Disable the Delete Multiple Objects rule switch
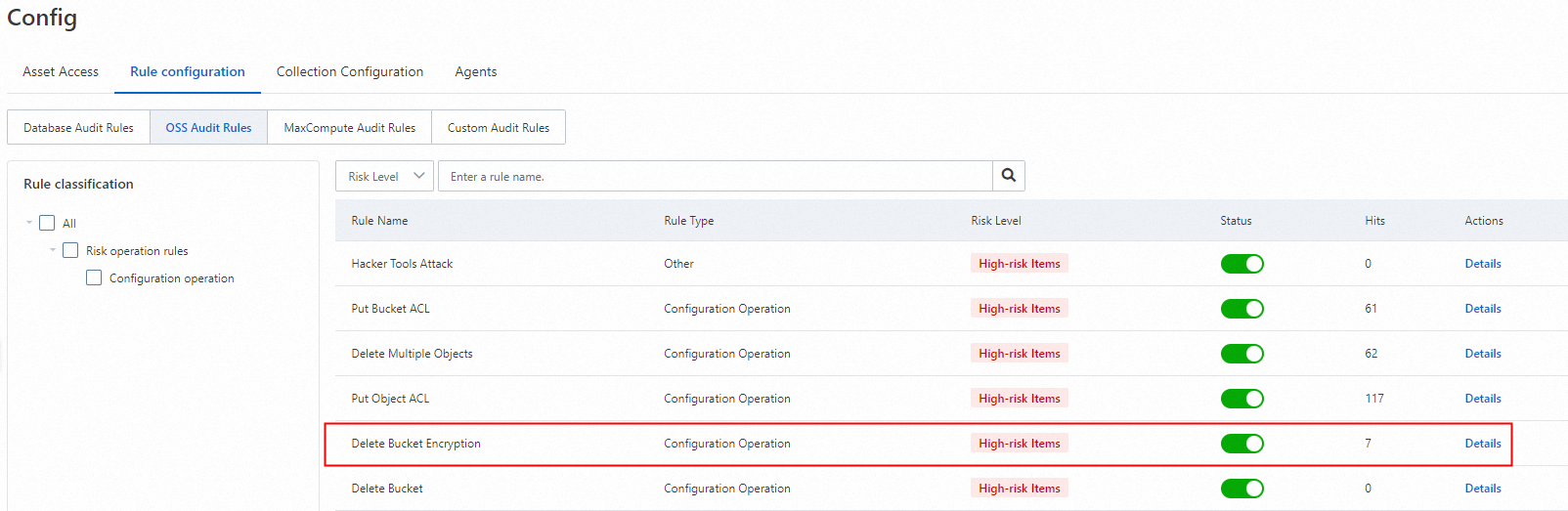 point(1241,354)
